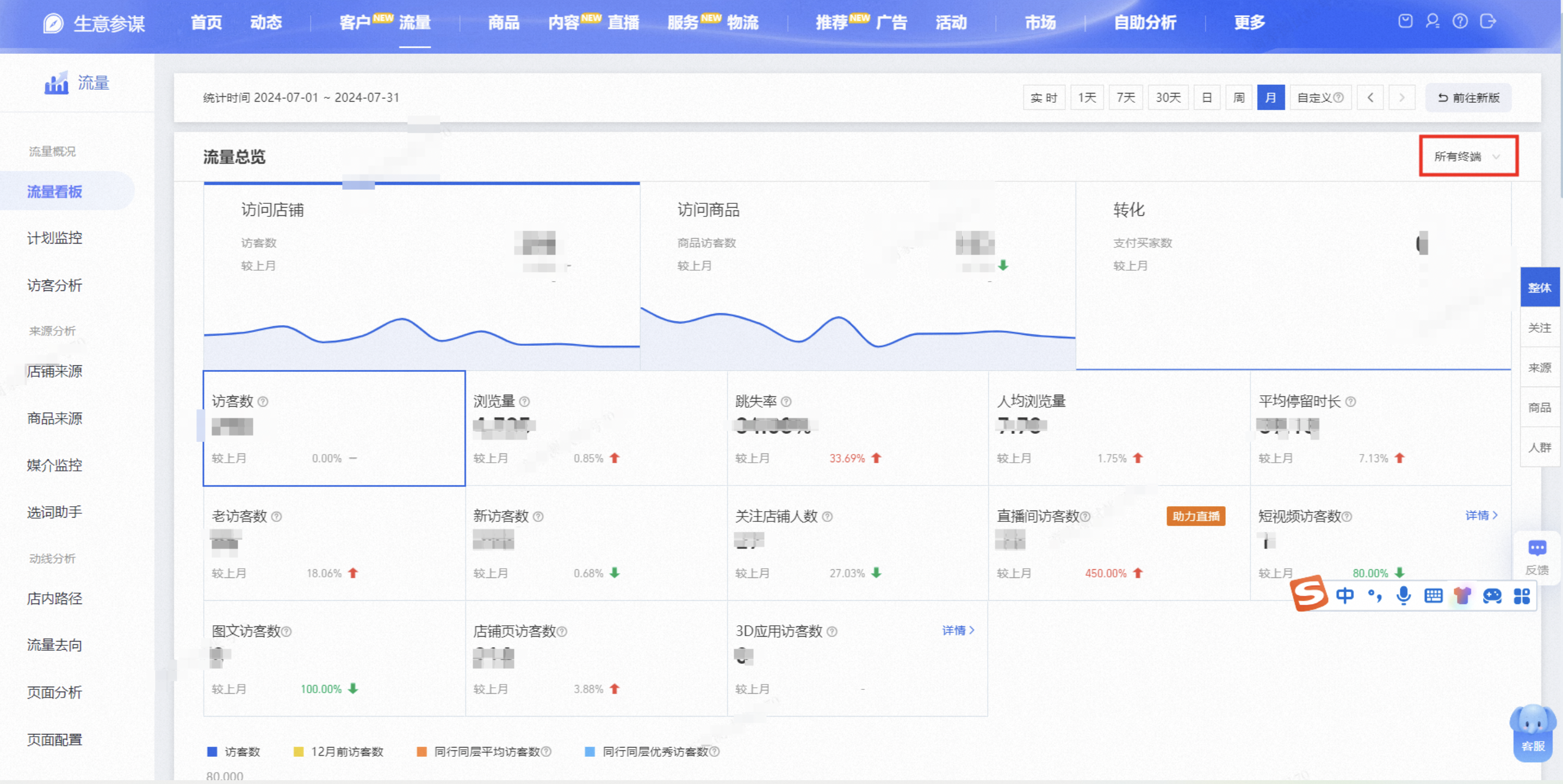Click the help icon beside 浏览量
Screen dimensions: 1563x784
pyautogui.click(x=525, y=402)
